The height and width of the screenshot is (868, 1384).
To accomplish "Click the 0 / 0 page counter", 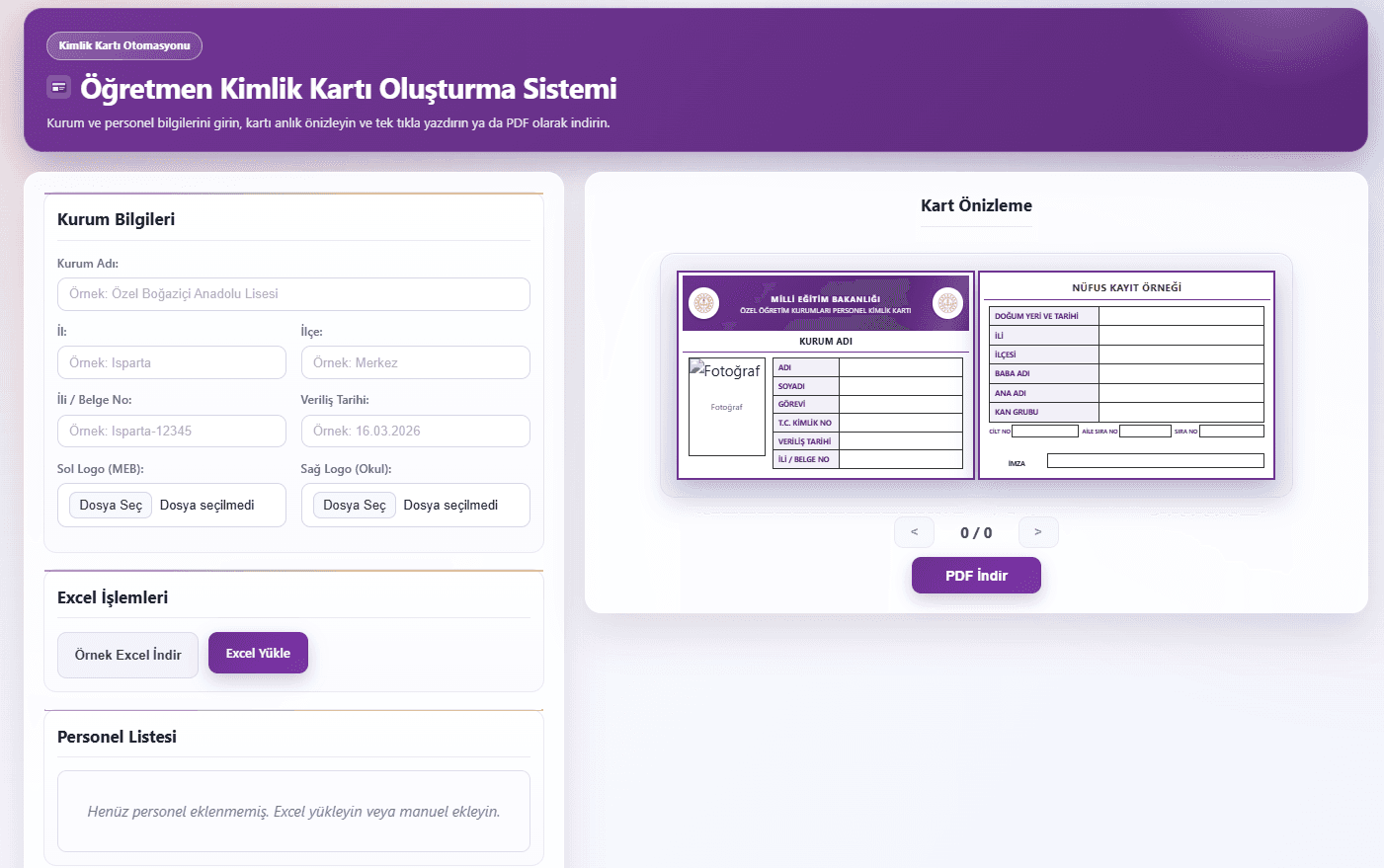I will coord(976,531).
